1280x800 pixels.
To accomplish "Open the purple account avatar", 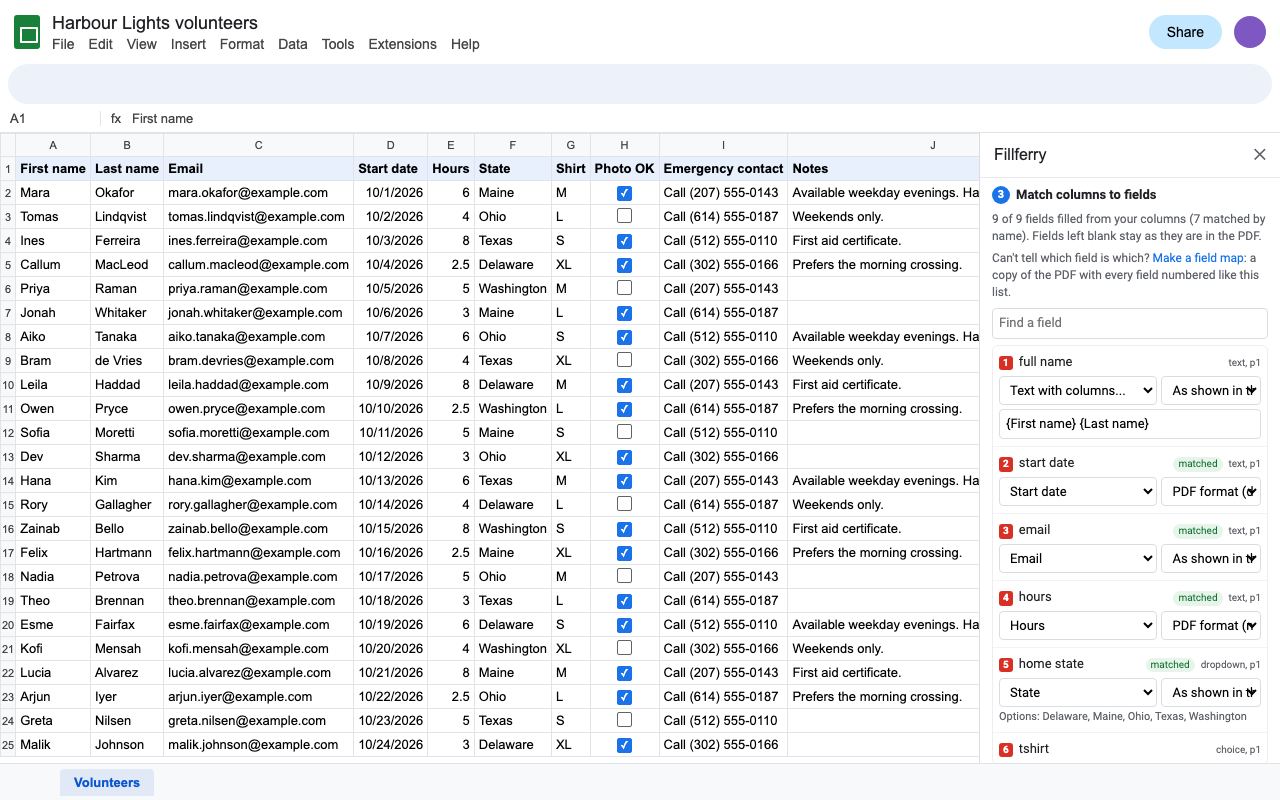I will 1250,32.
